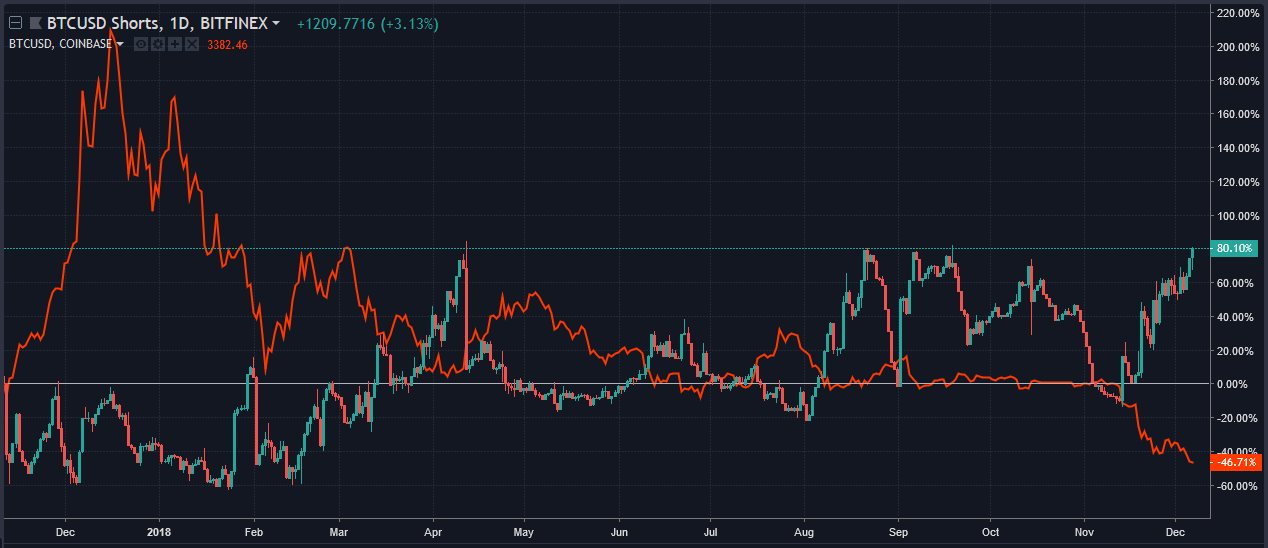Viewport: 1268px width, 548px height.
Task: Collapse the chart legend with the minus box
Action: click(x=15, y=23)
